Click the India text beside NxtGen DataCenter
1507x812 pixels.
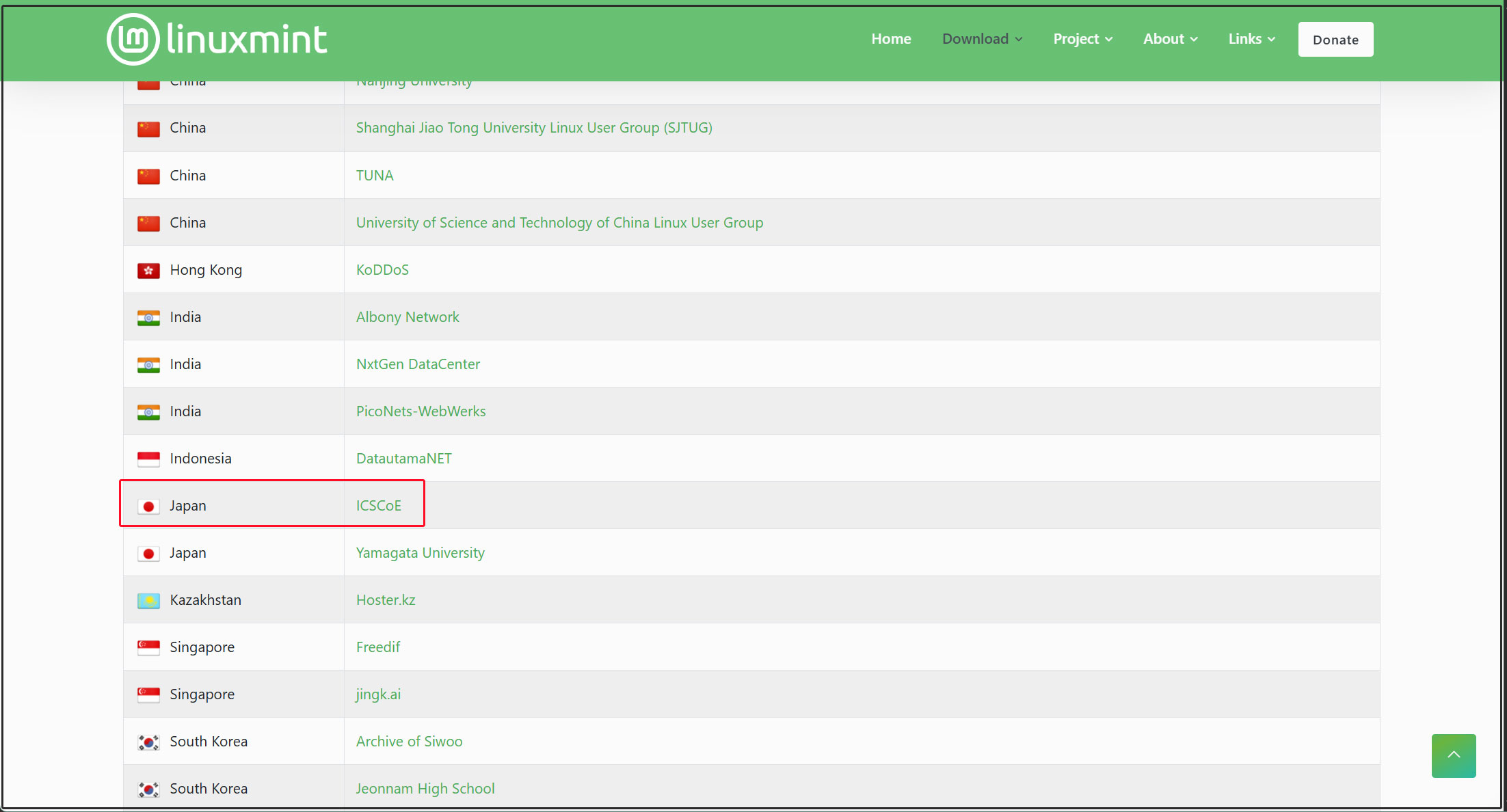(x=185, y=364)
